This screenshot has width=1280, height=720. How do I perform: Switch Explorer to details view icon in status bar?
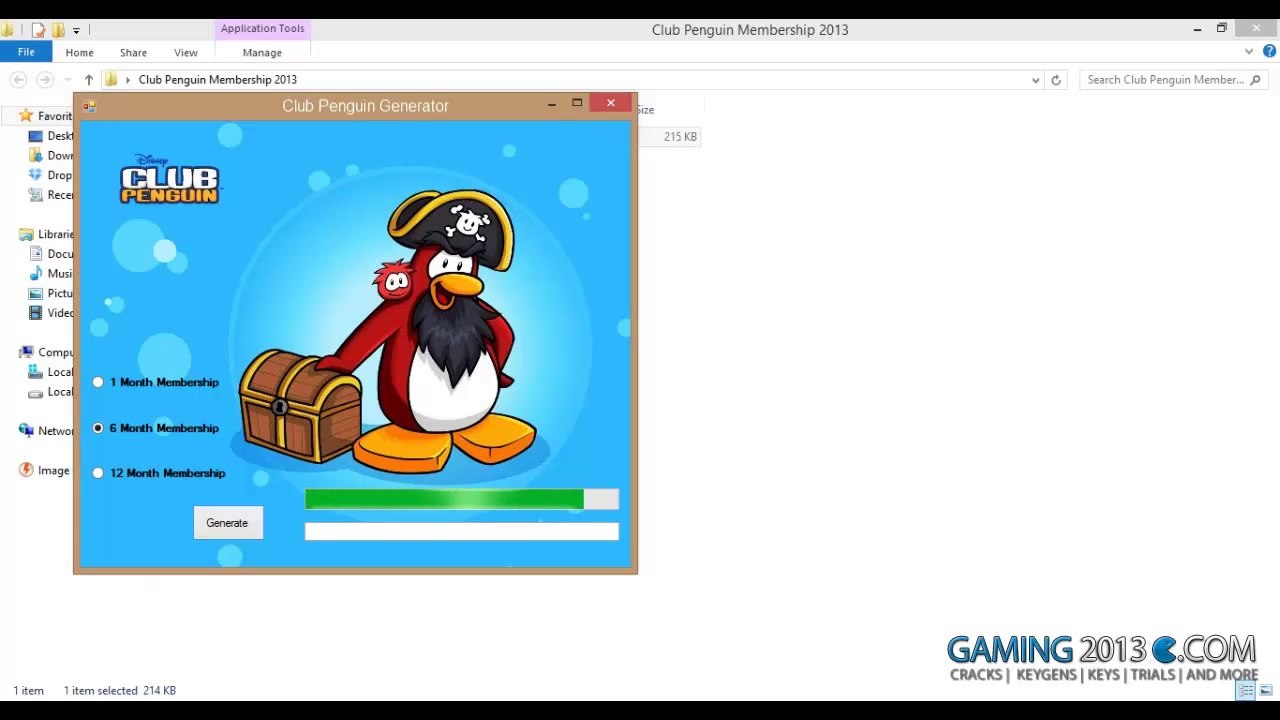pyautogui.click(x=1246, y=690)
